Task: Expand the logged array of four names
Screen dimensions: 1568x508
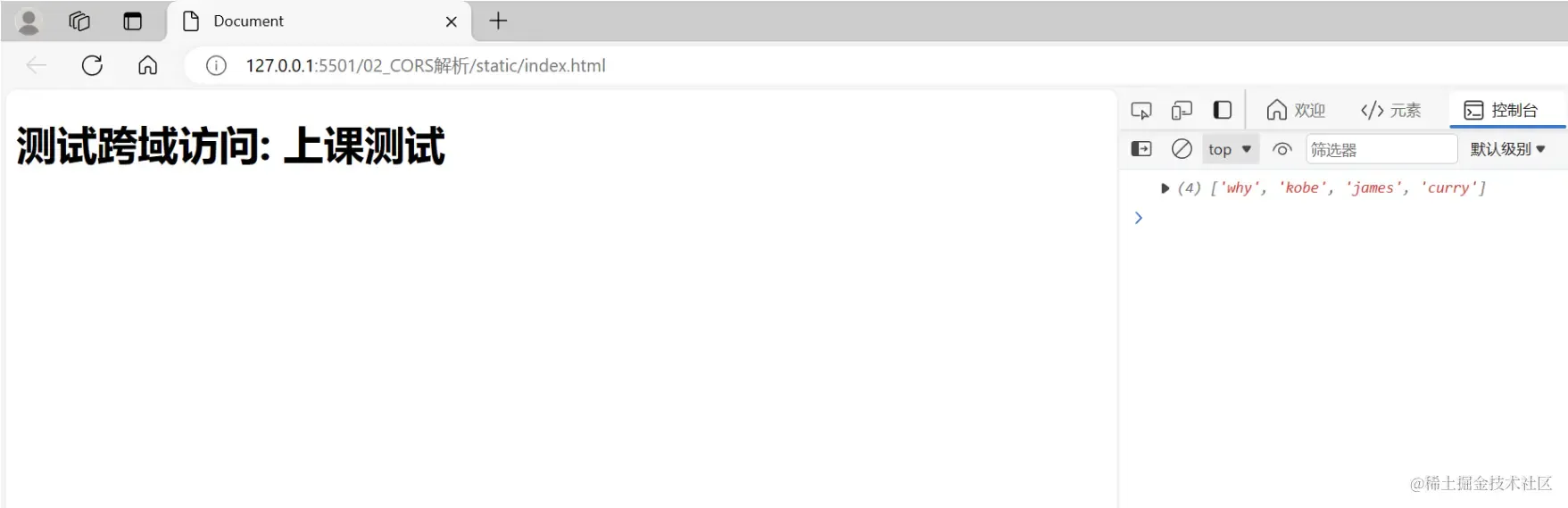Action: [1165, 188]
